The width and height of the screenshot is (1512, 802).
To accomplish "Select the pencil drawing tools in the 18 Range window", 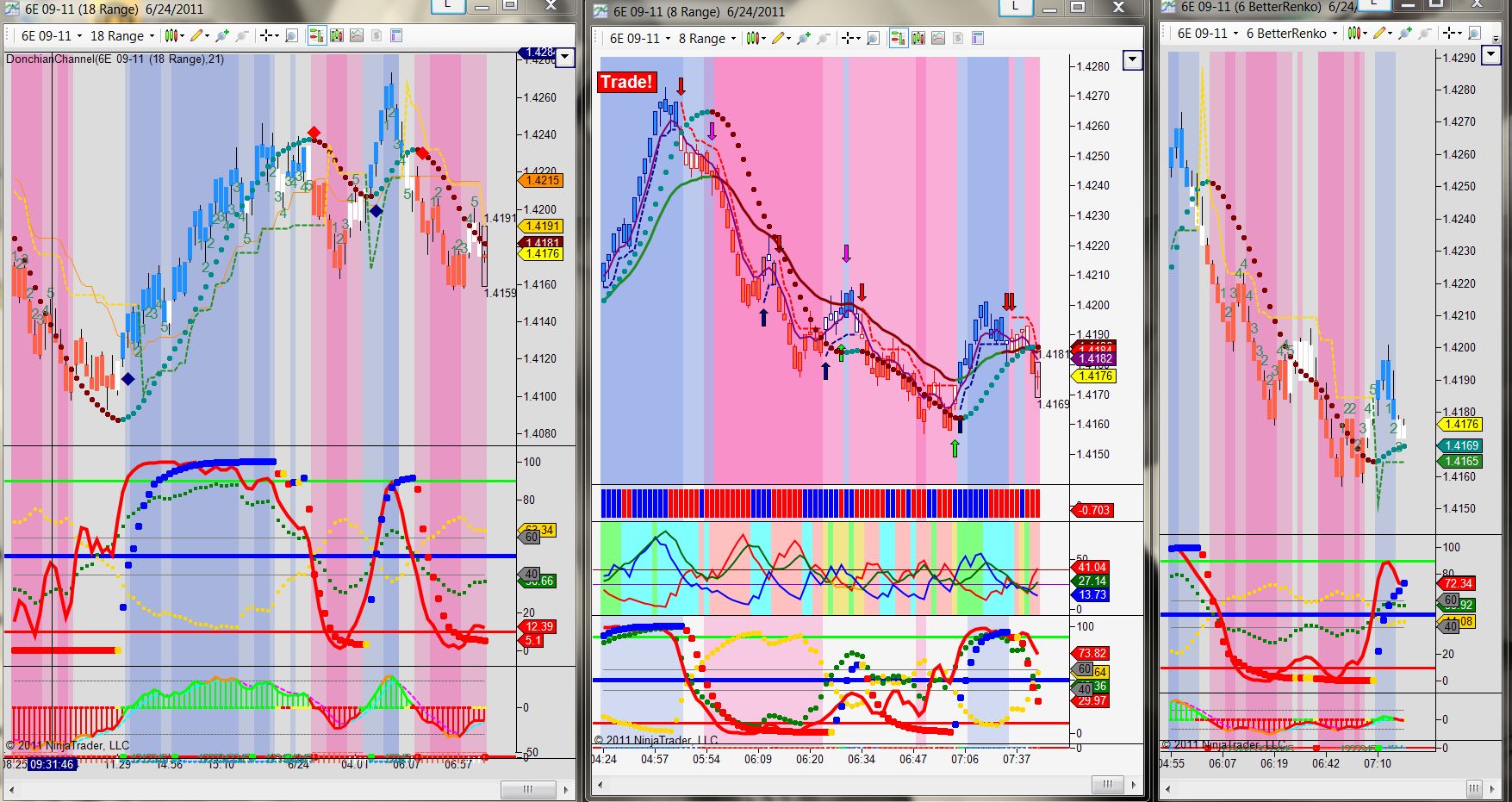I will (199, 36).
